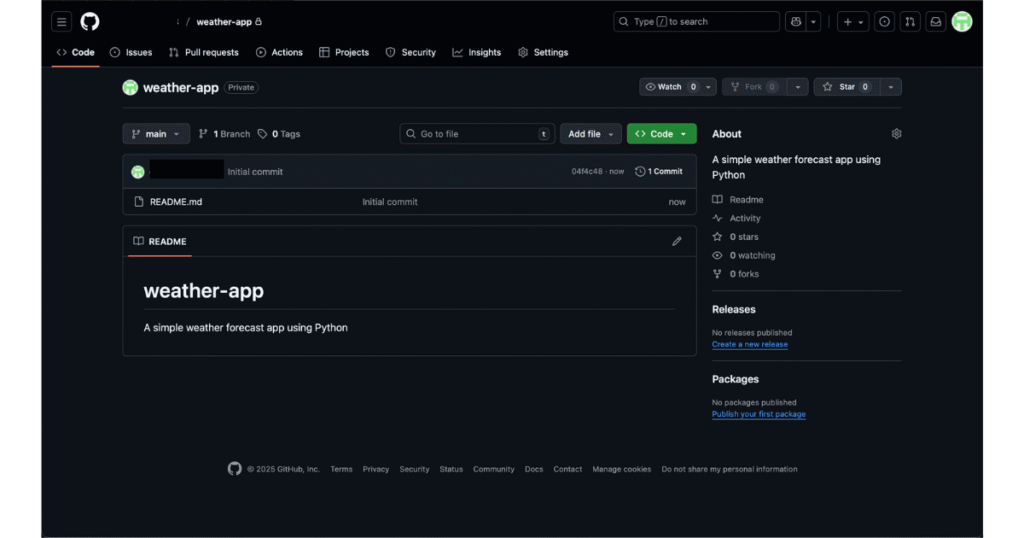The width and height of the screenshot is (1024, 538).
Task: Open the create new plus dropdown
Action: point(852,22)
